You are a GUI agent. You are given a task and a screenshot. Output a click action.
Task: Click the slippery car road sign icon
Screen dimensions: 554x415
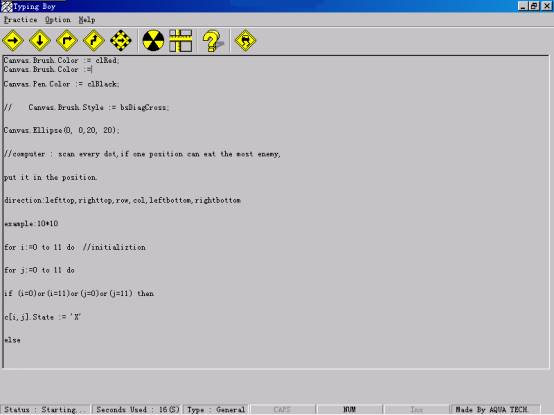tap(245, 41)
